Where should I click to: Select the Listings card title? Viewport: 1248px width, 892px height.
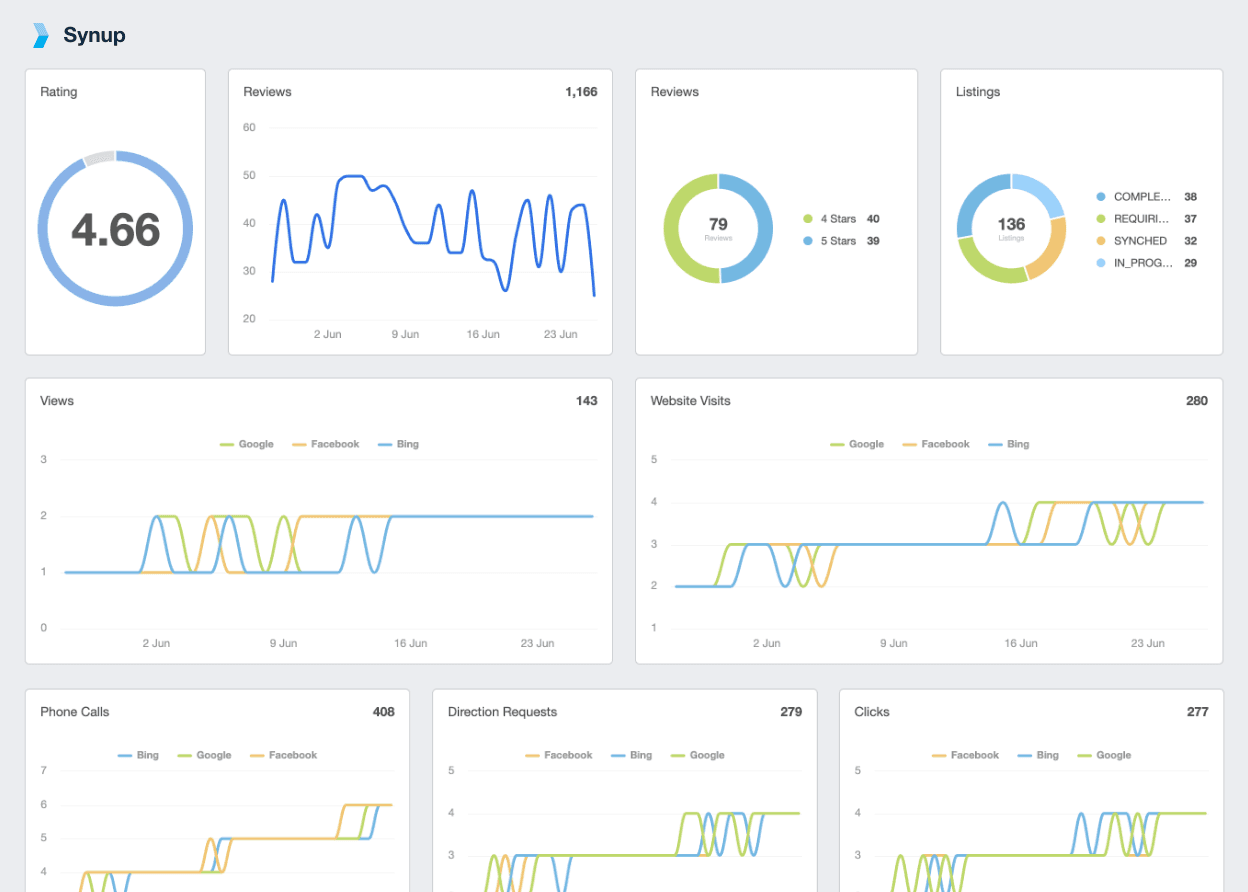978,91
